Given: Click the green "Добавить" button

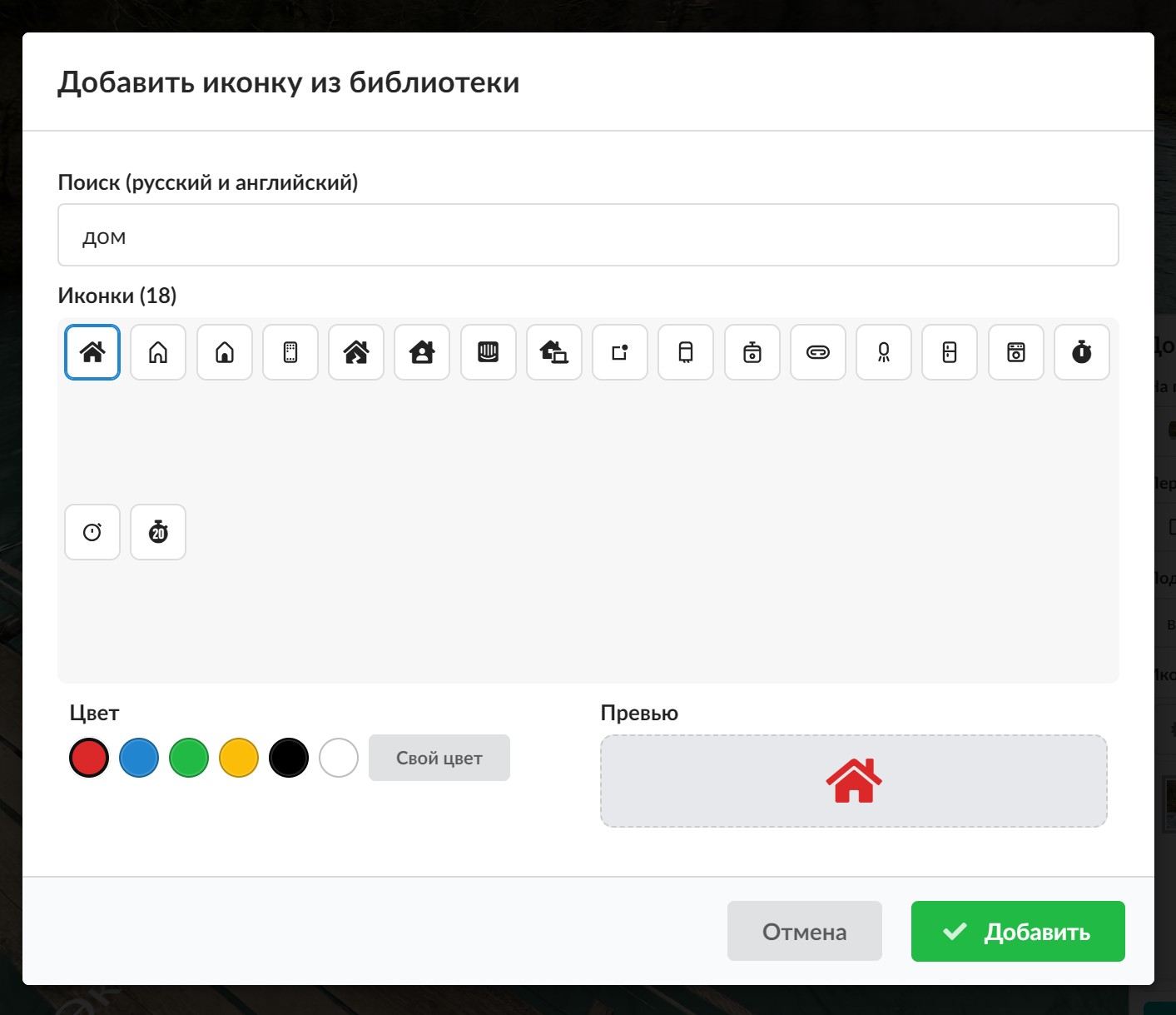Looking at the screenshot, I should [1018, 931].
